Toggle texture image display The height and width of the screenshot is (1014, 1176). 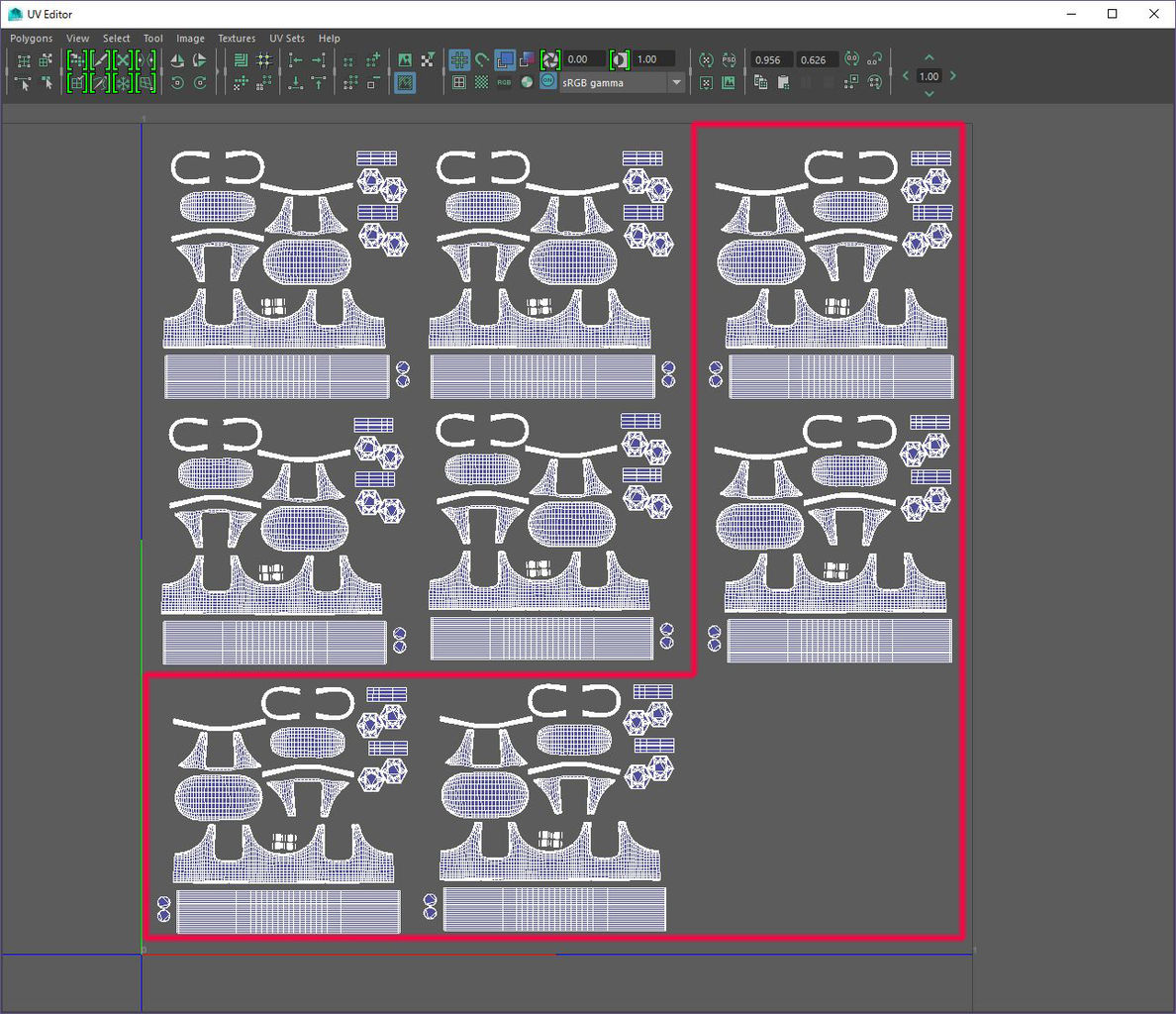tap(405, 60)
